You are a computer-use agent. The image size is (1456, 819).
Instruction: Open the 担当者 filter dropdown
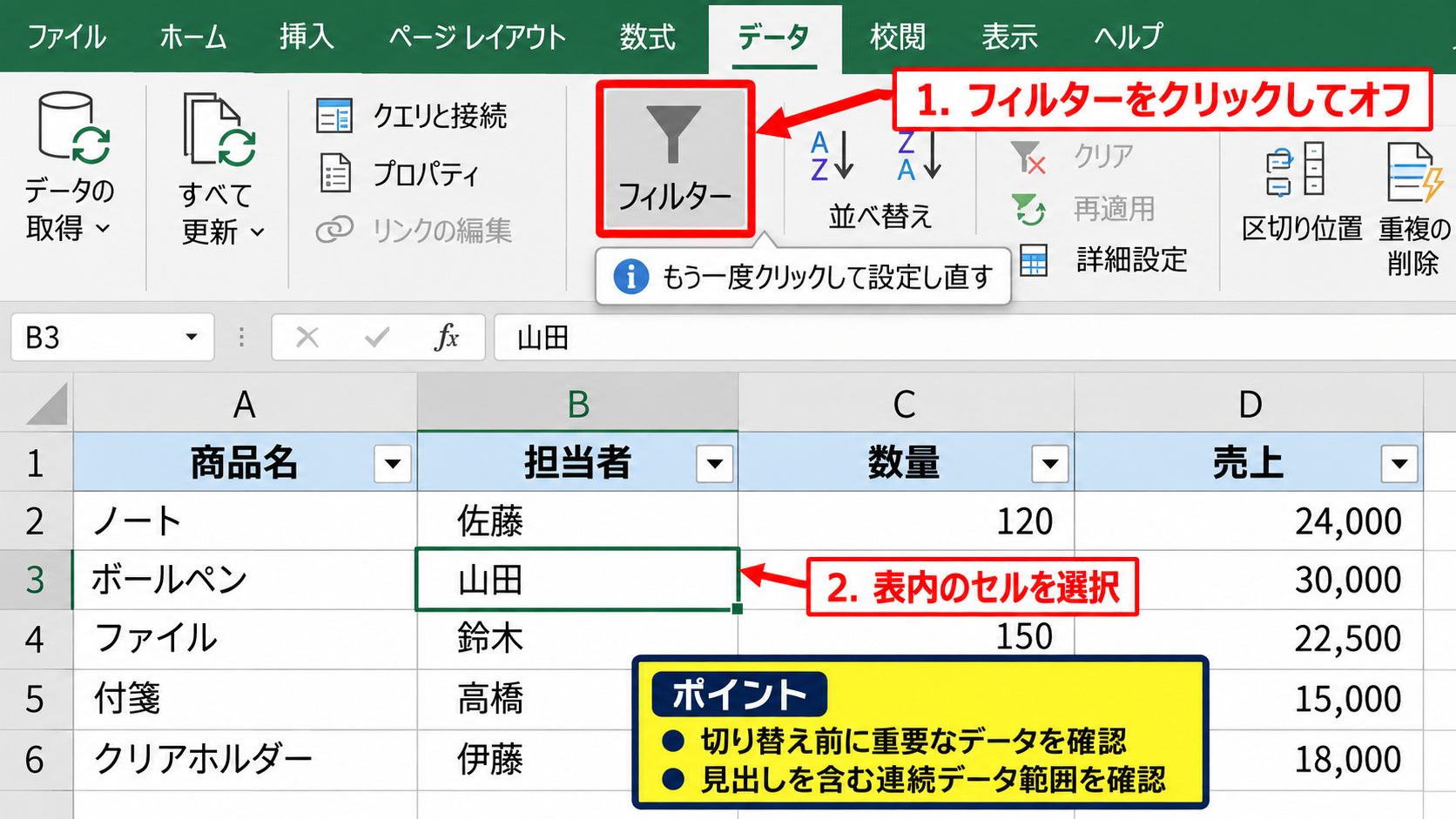click(x=715, y=464)
